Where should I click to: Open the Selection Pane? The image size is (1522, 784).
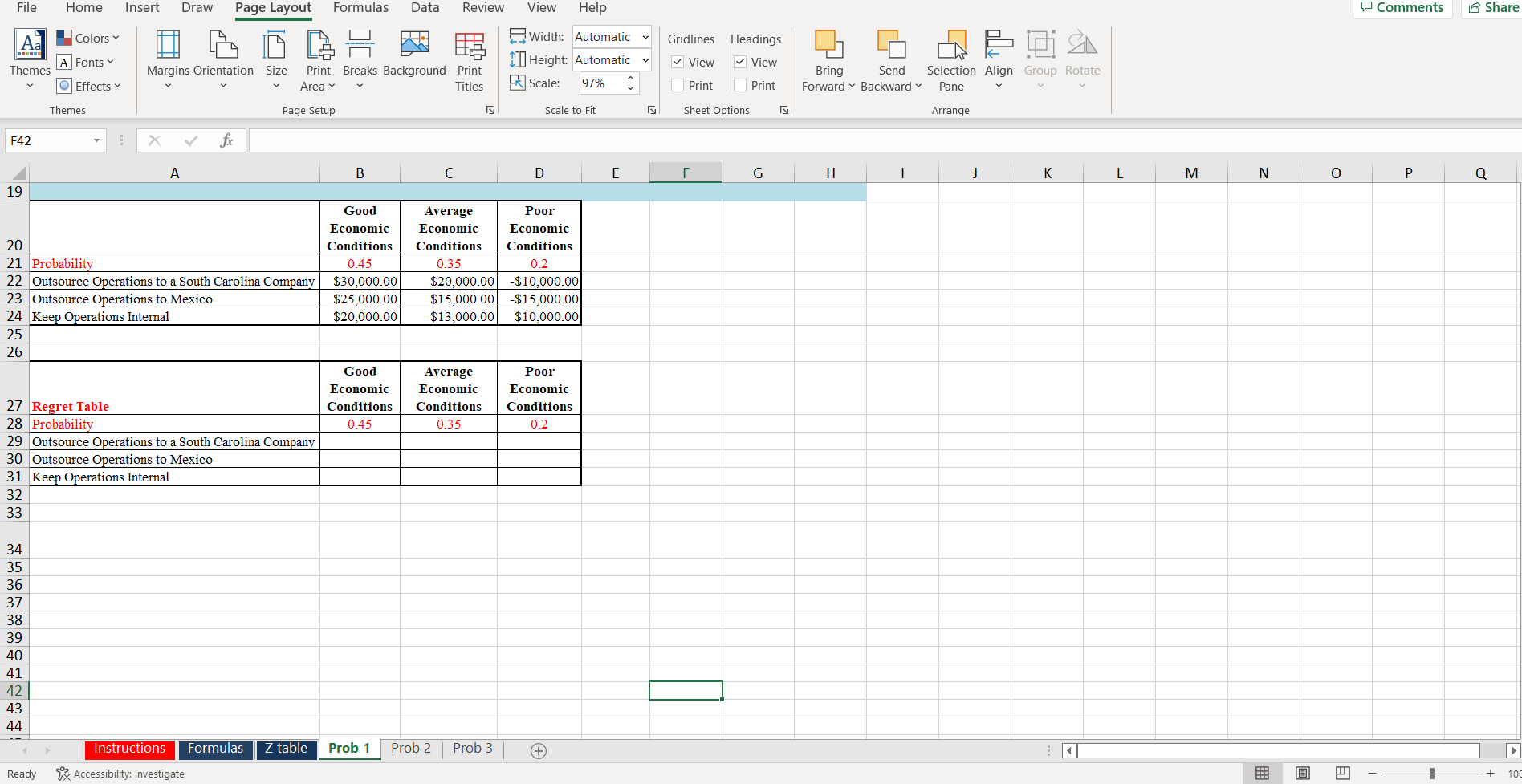(951, 59)
